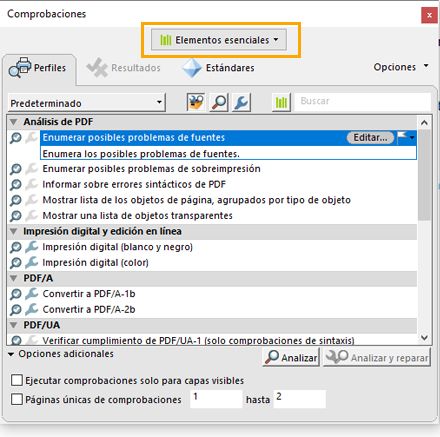Click magnifier icon beside problemas de sobreimpresión
440x437 pixels.
(16, 169)
